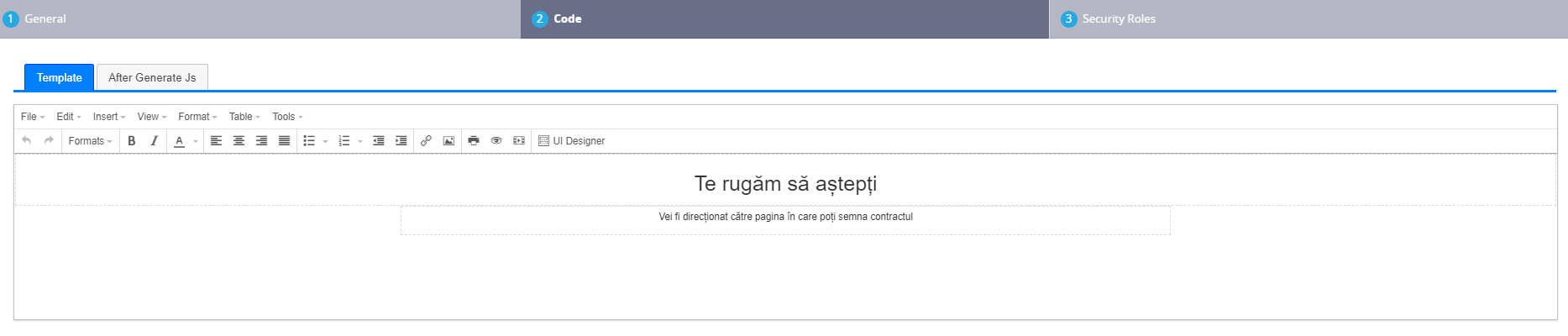Open the Insert menu

tap(109, 117)
